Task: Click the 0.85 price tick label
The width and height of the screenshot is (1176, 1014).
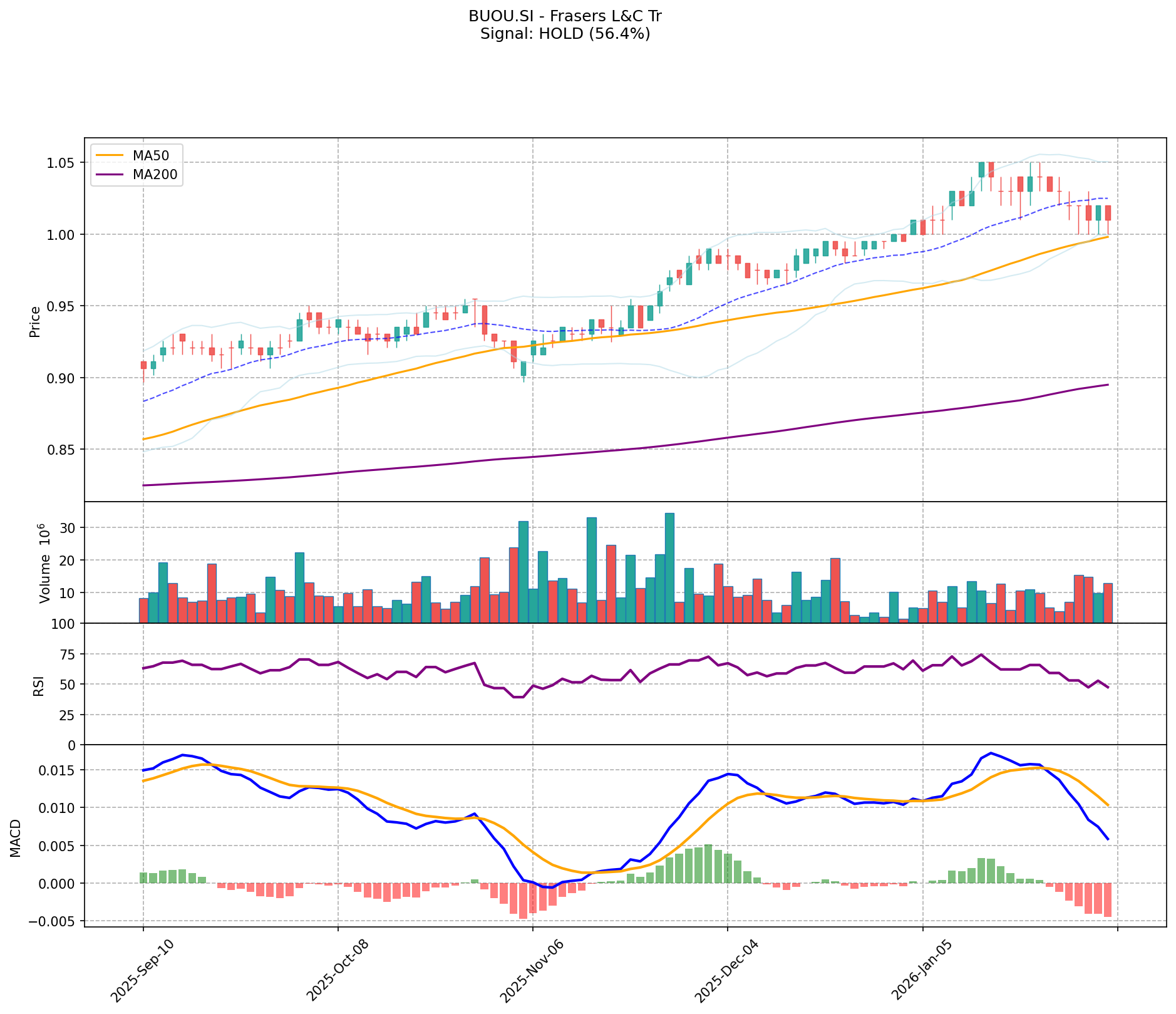Action: point(62,450)
